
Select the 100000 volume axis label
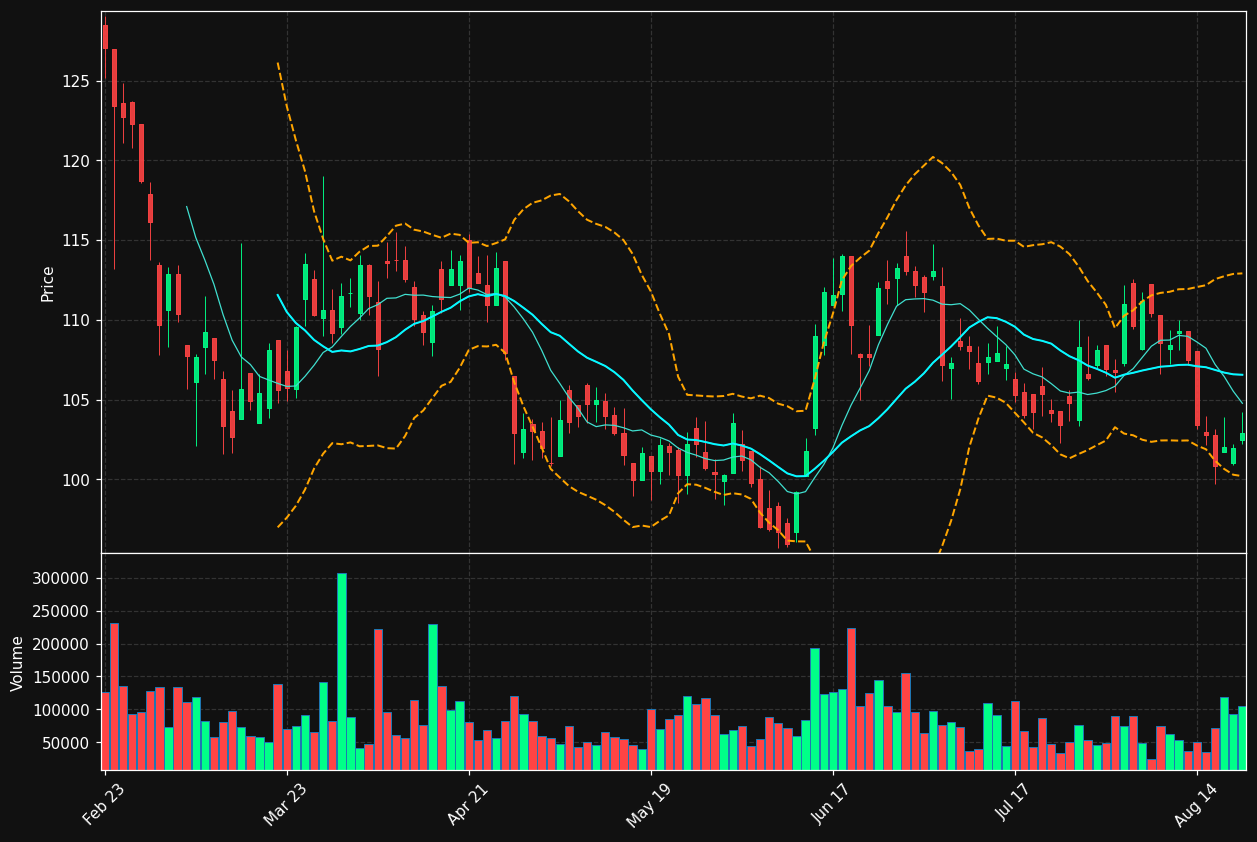[62, 710]
